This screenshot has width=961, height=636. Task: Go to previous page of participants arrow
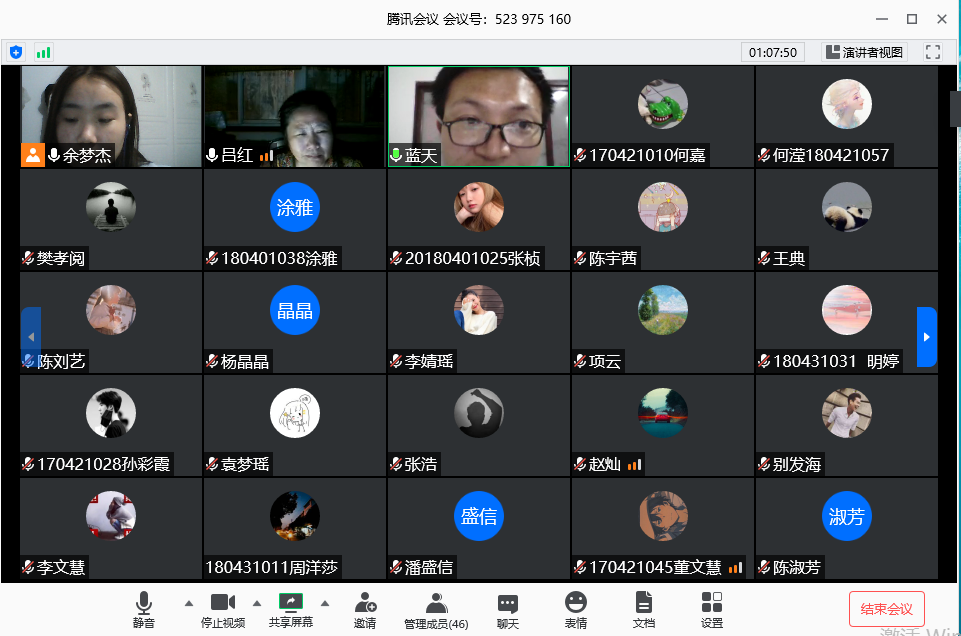pyautogui.click(x=31, y=337)
